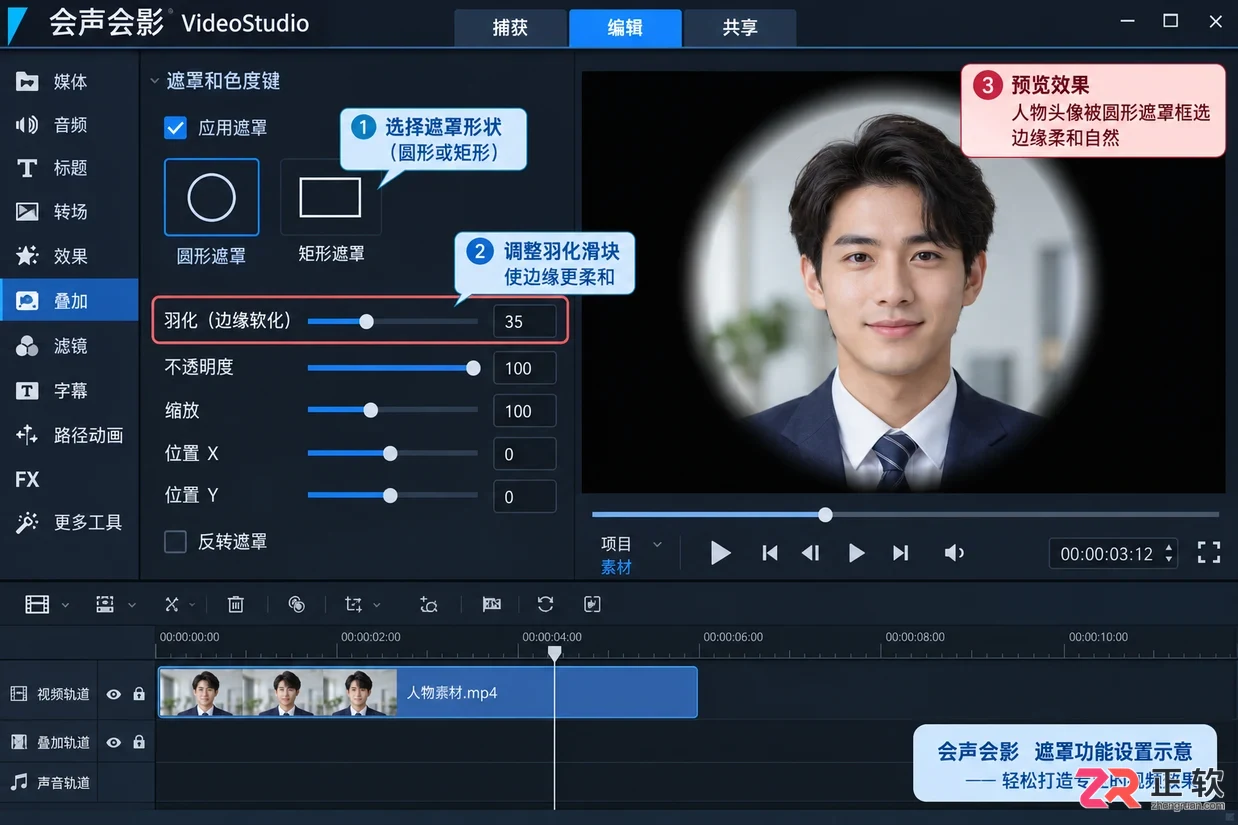
Task: Select the crop tool in timeline toolbar
Action: point(353,604)
